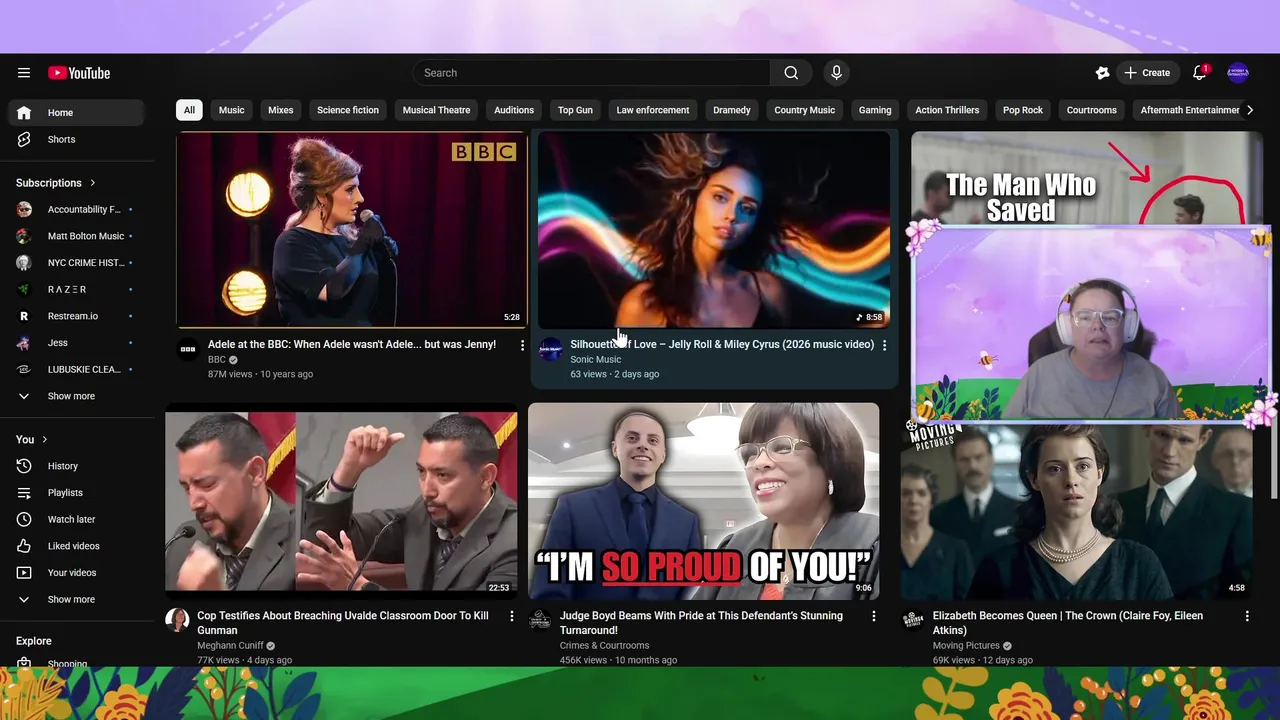Viewport: 1280px width, 720px height.
Task: Open options menu for Adele video
Action: [521, 345]
